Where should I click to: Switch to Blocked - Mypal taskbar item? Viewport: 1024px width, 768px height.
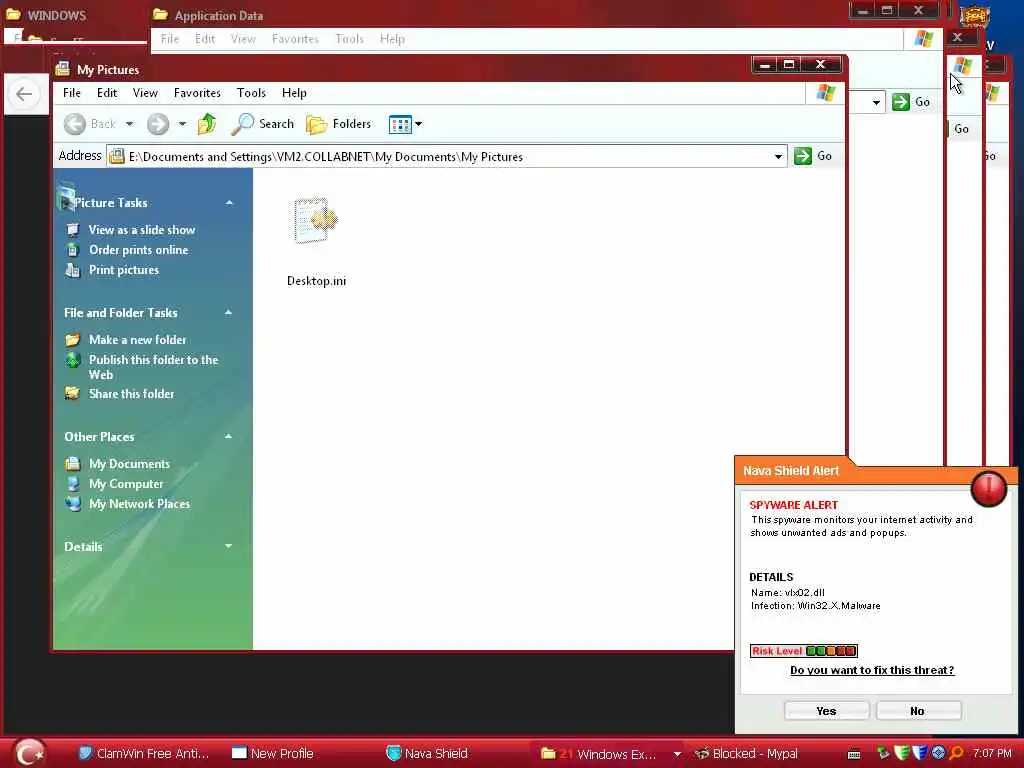pyautogui.click(x=746, y=754)
